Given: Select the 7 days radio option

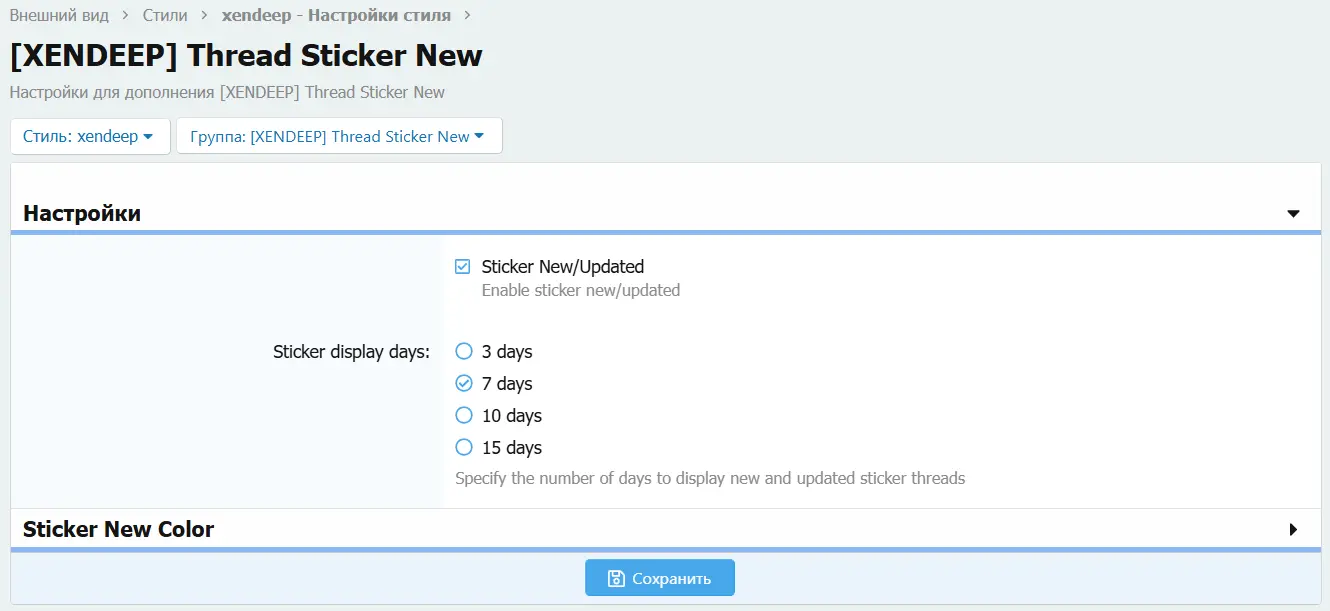Looking at the screenshot, I should pos(464,384).
